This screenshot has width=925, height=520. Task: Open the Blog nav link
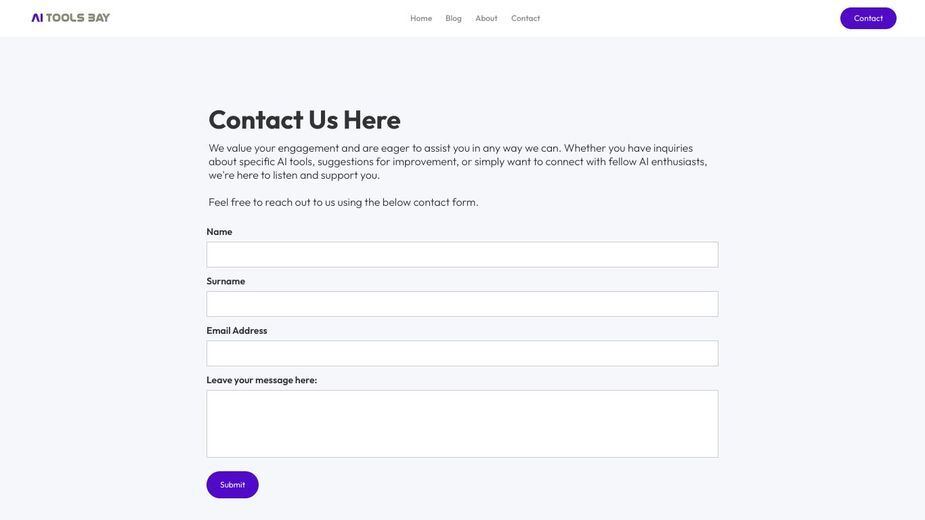(x=454, y=18)
